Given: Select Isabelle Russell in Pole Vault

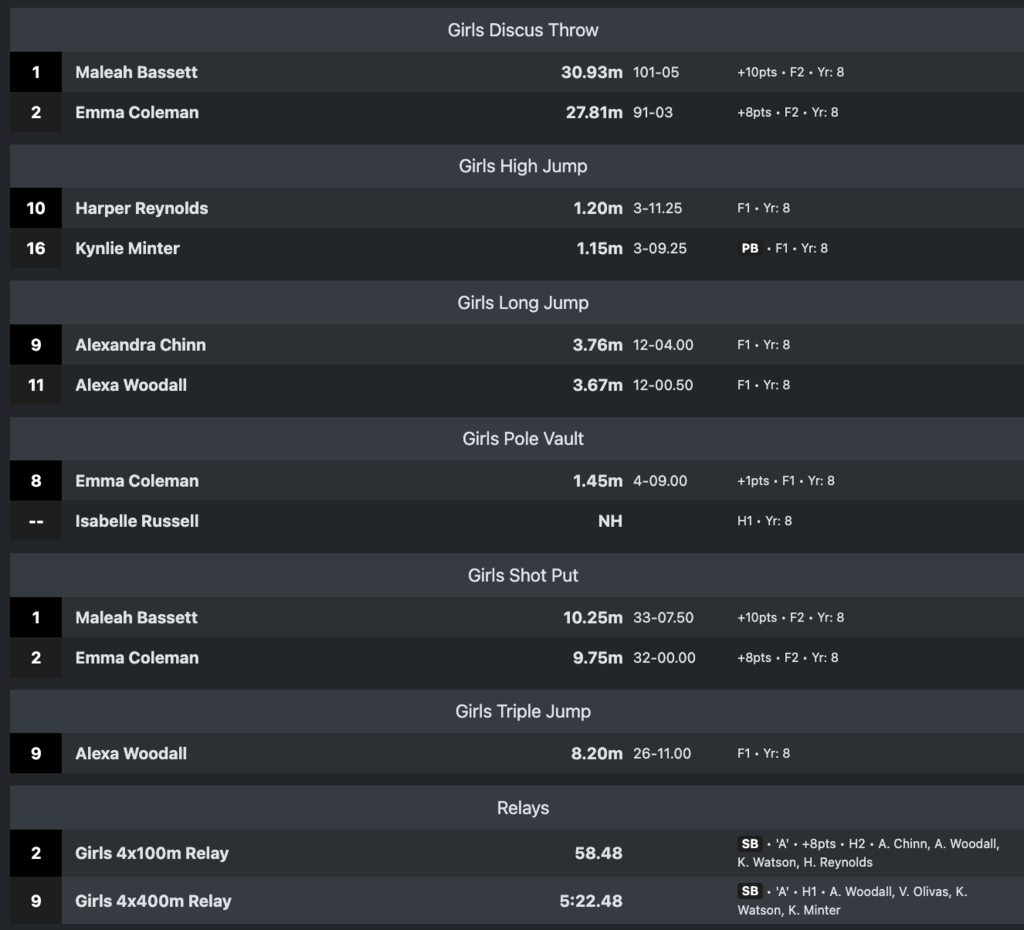Looking at the screenshot, I should pos(137,521).
